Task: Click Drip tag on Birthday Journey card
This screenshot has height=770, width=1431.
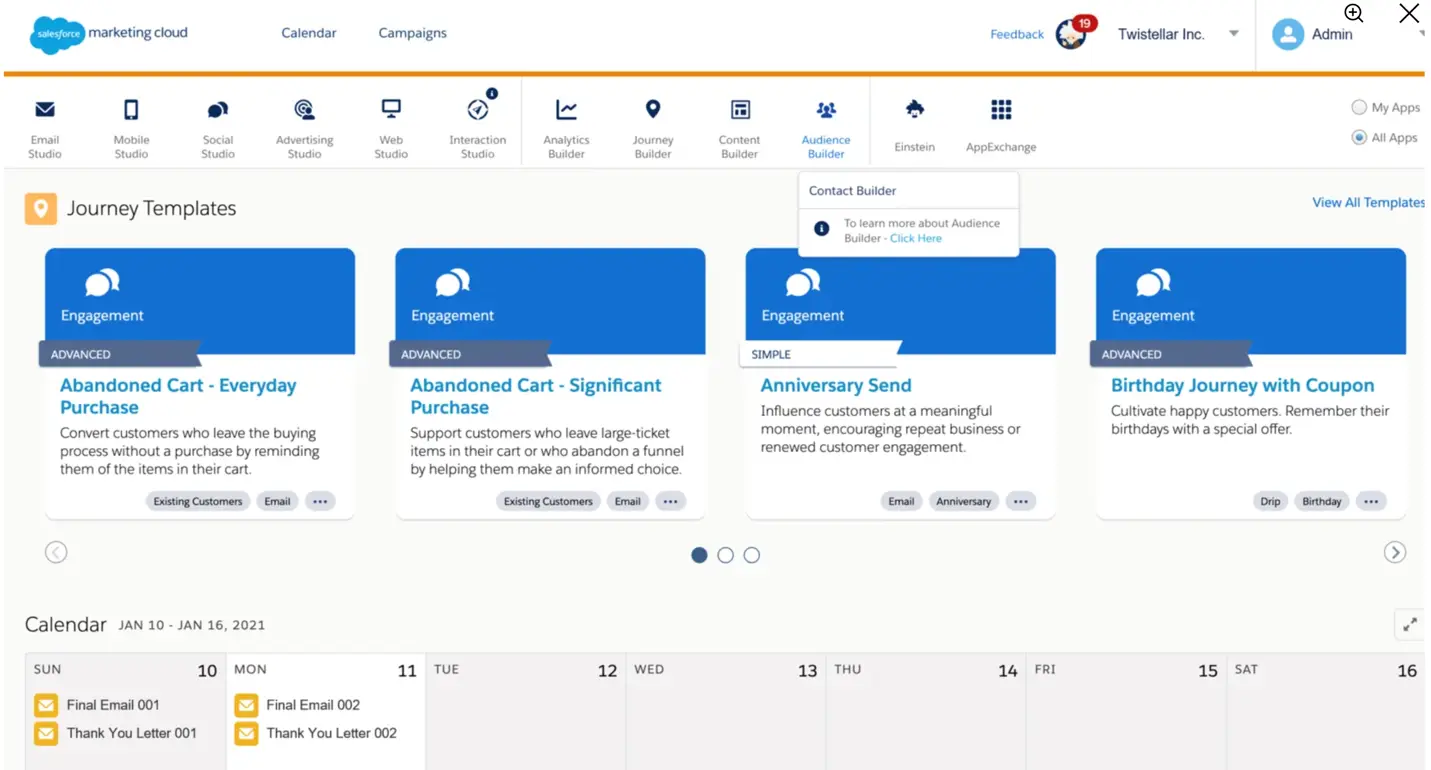Action: point(1270,501)
